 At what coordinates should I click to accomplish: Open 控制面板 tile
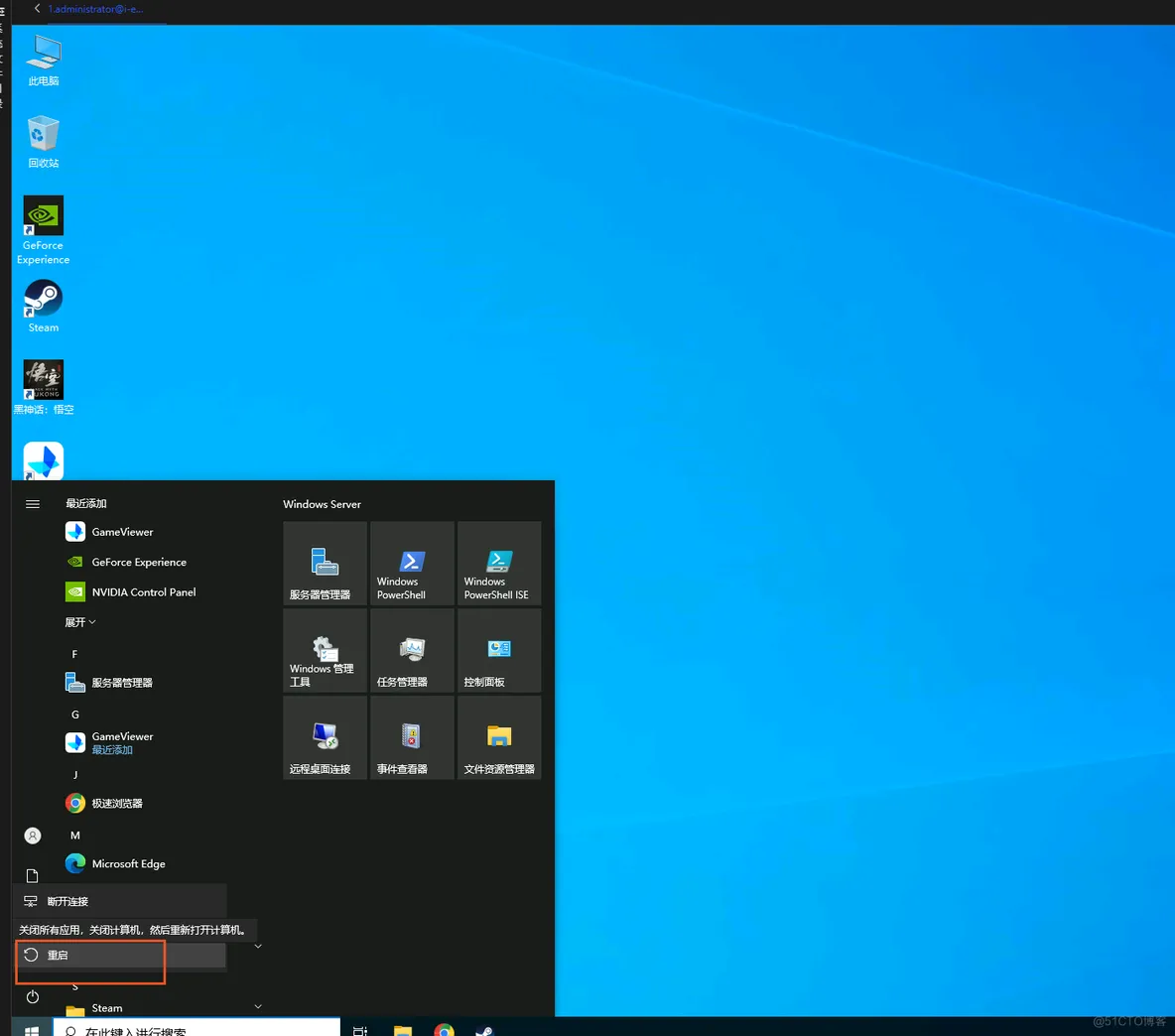499,650
